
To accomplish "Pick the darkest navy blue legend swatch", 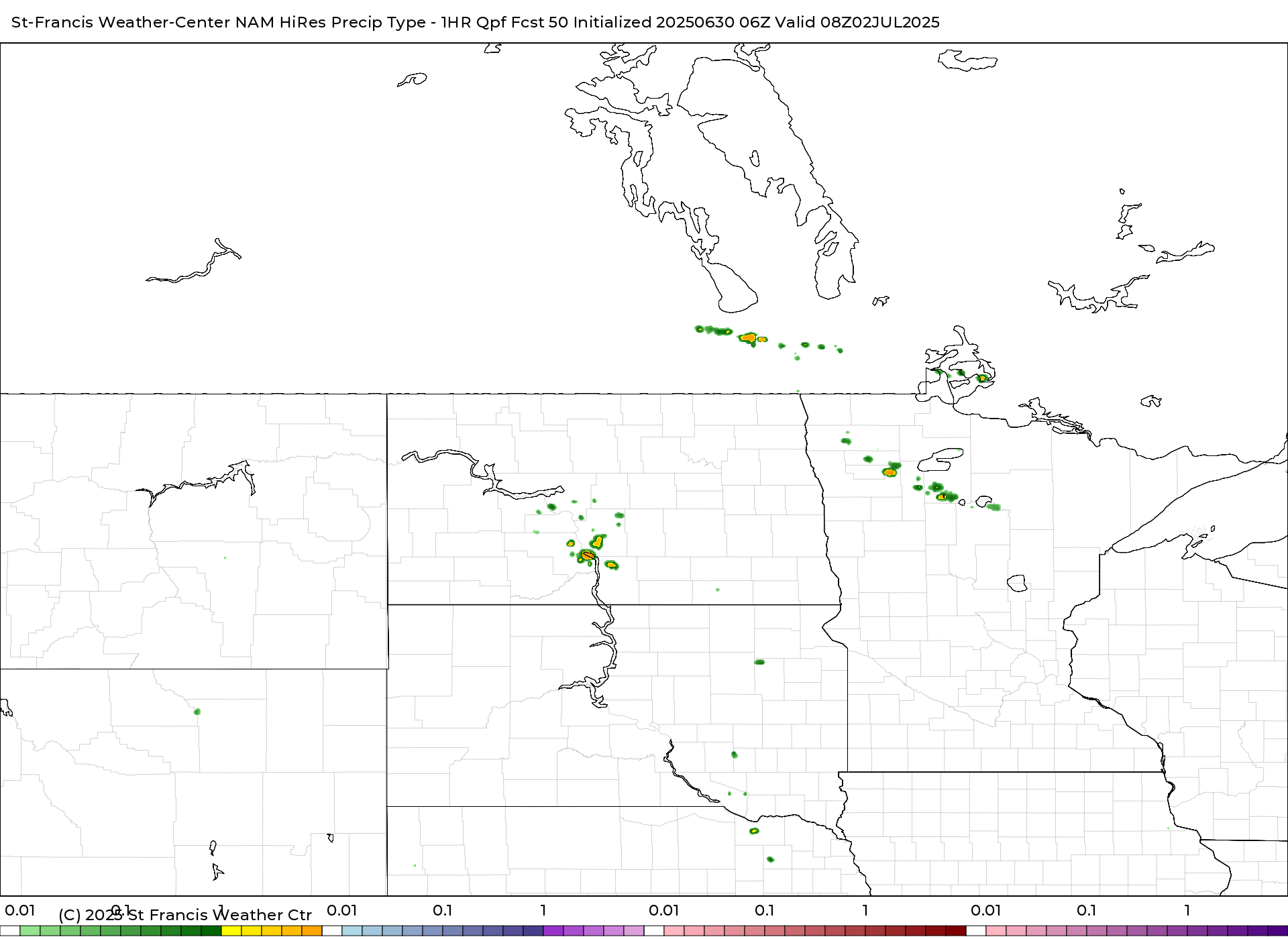I will point(533,931).
